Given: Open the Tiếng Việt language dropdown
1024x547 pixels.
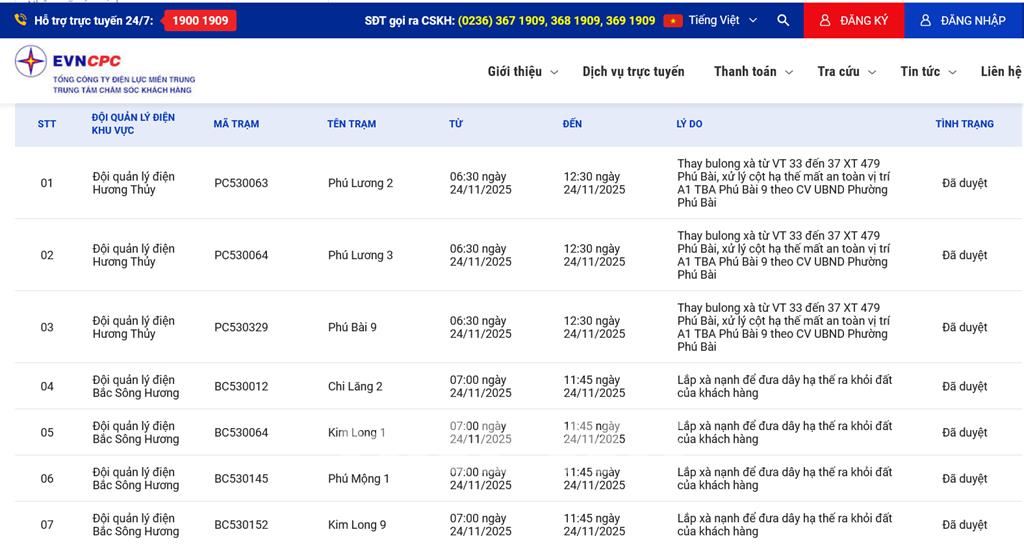Looking at the screenshot, I should 723,20.
